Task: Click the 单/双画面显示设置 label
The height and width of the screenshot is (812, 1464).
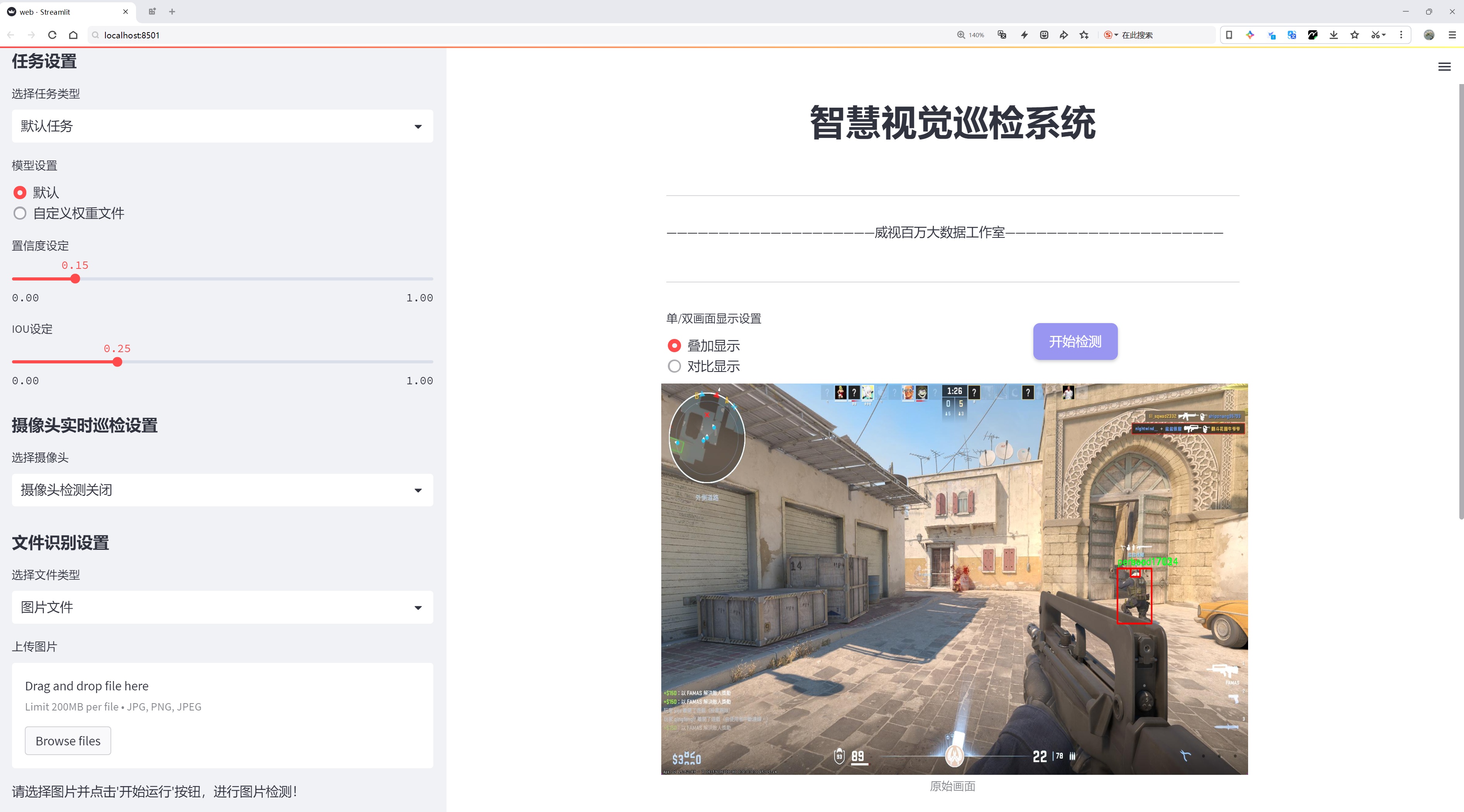Action: 714,318
